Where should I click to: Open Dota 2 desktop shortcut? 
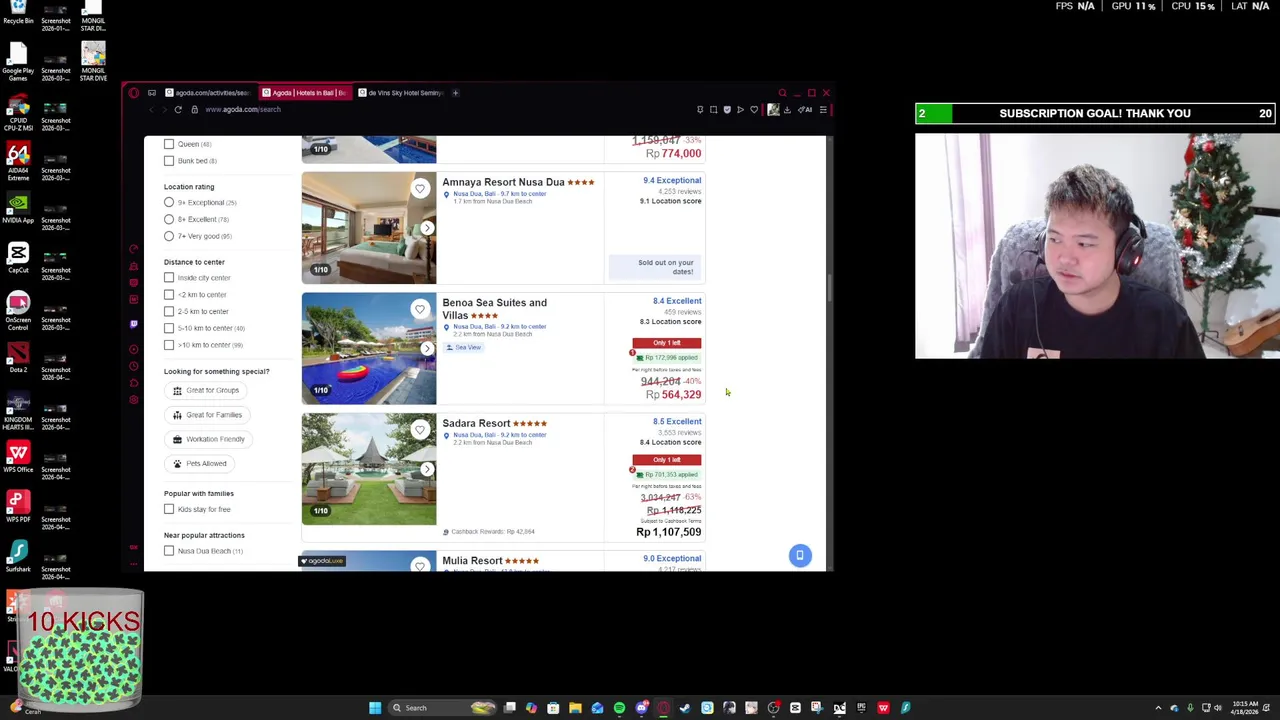(18, 358)
